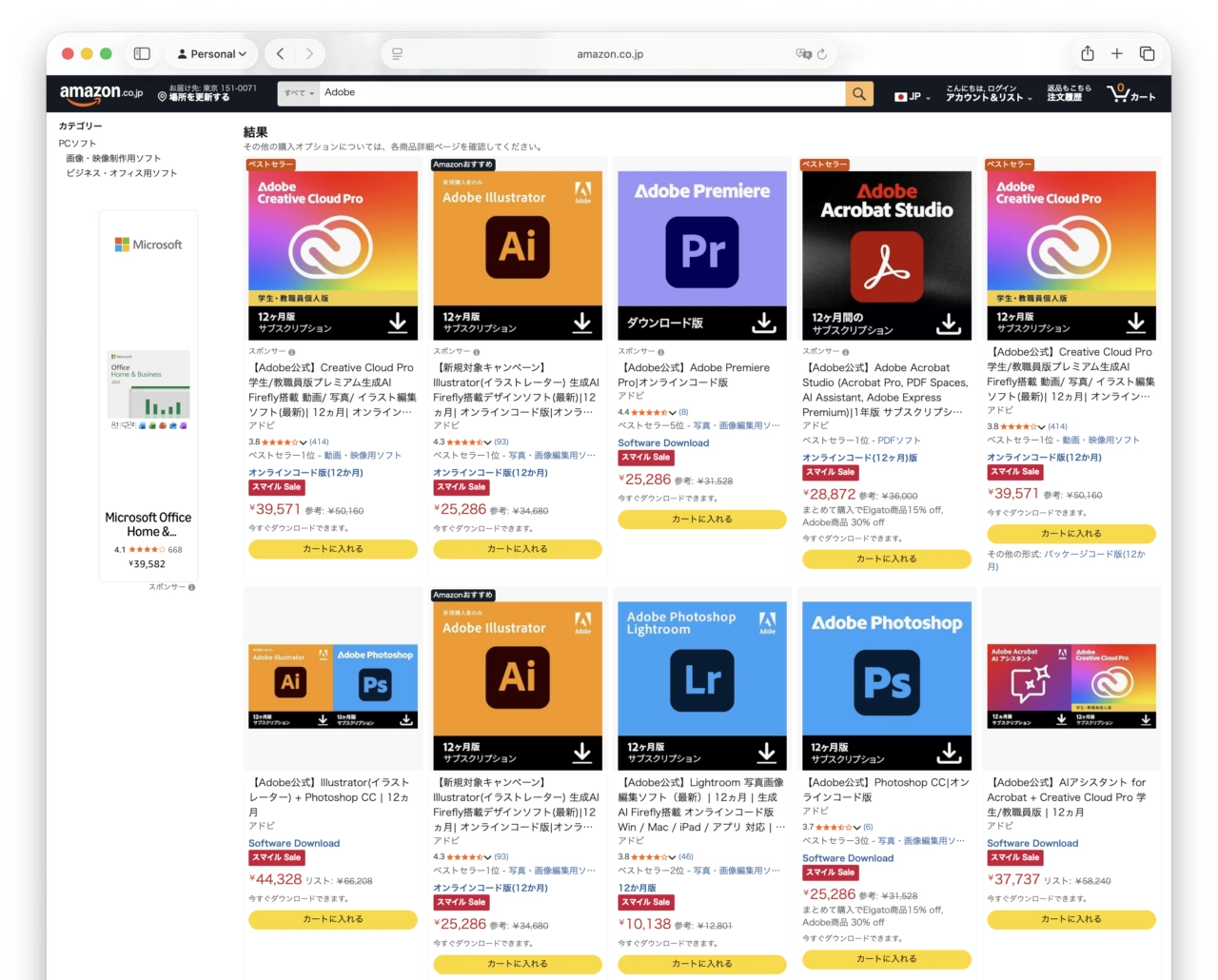Open the Adobe Acrobat Studio product image
This screenshot has height=980, width=1218.
(x=887, y=255)
